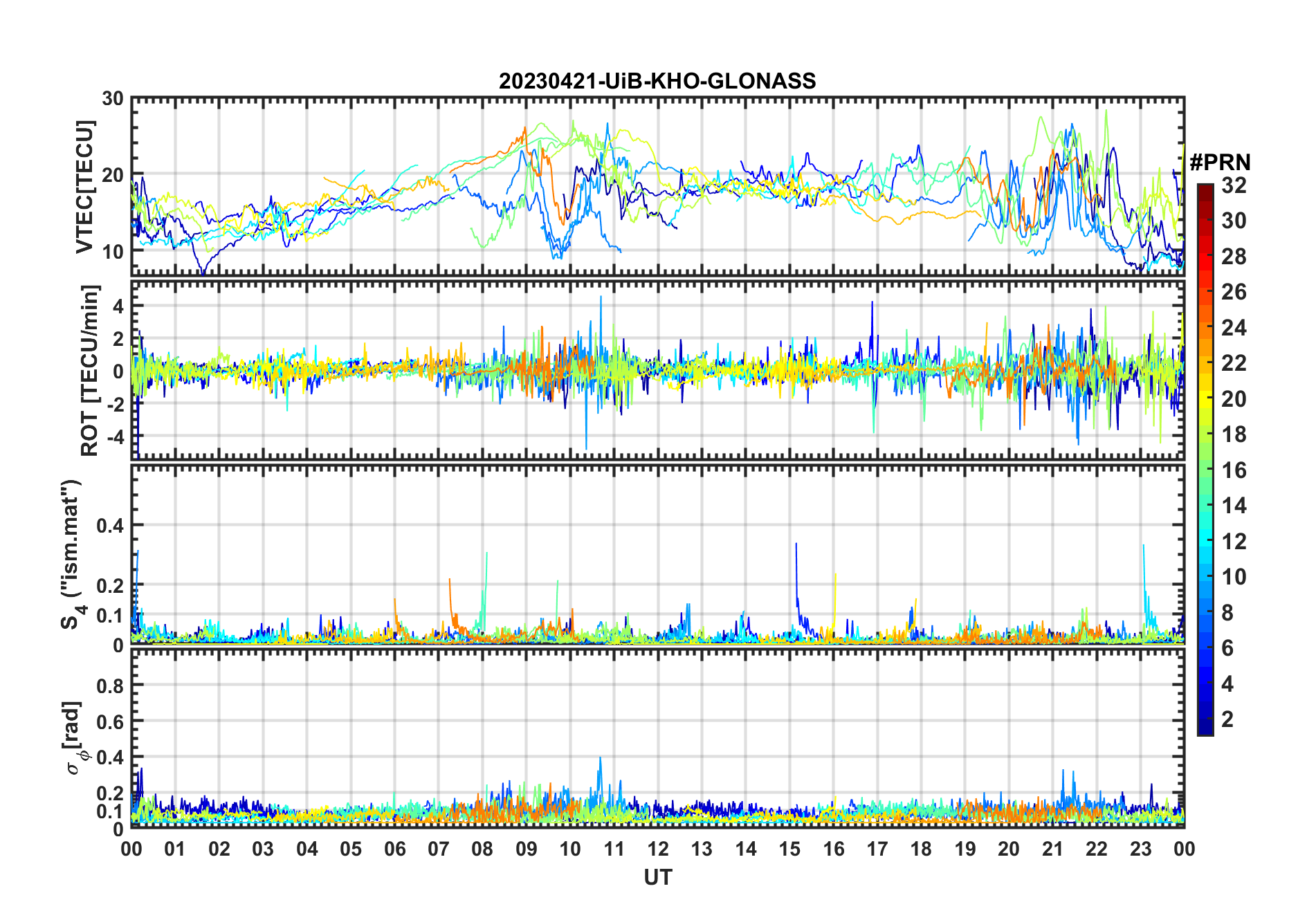Select colorbar tick label 32
Screen dimensions: 1316x920
tap(1234, 185)
